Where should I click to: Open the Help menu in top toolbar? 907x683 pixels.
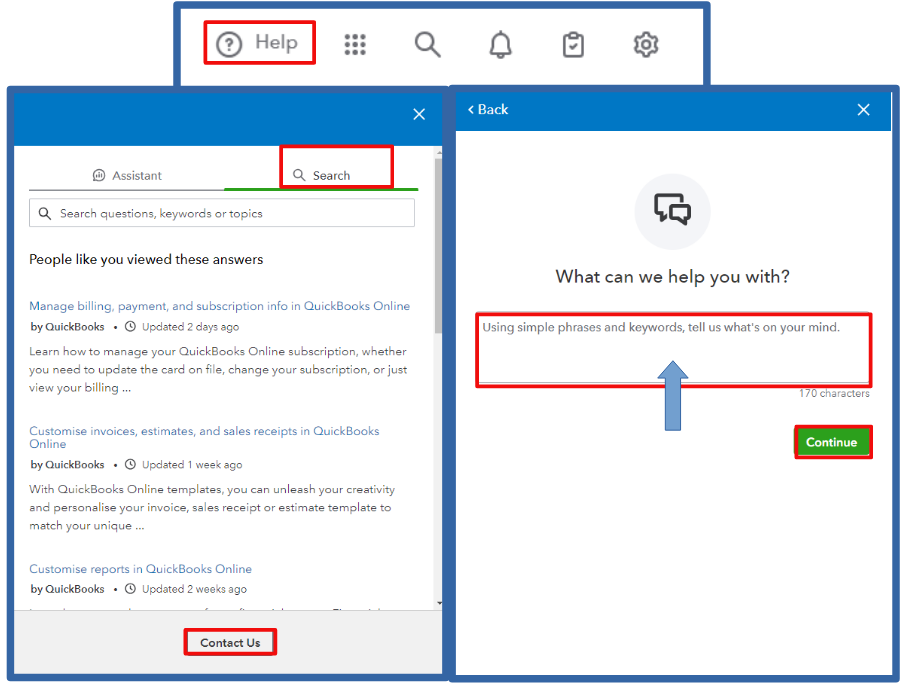click(257, 43)
